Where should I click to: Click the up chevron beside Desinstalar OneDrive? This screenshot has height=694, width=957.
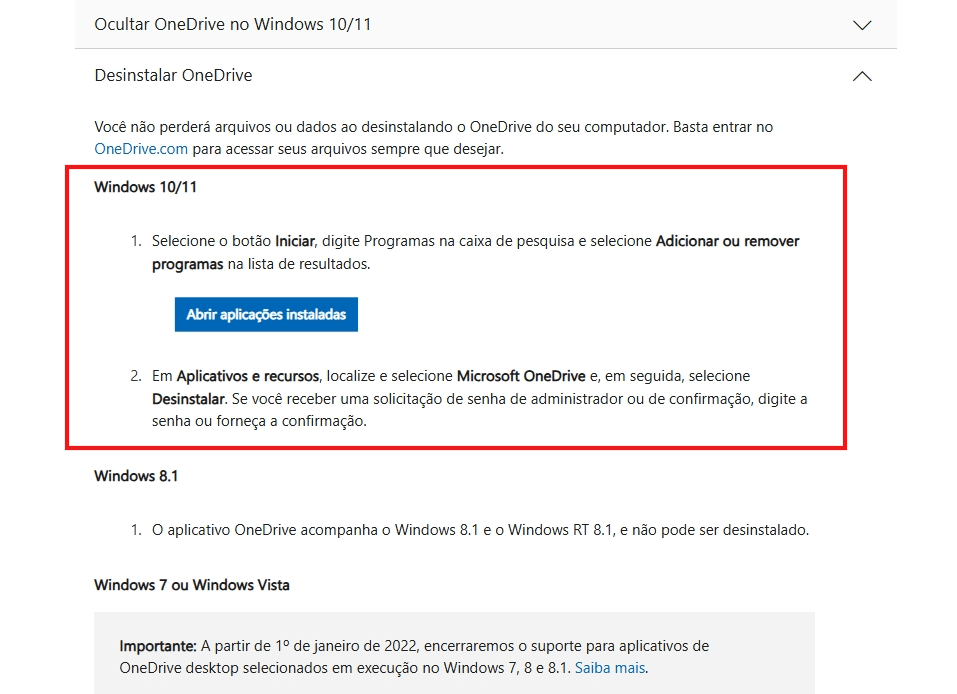point(862,76)
